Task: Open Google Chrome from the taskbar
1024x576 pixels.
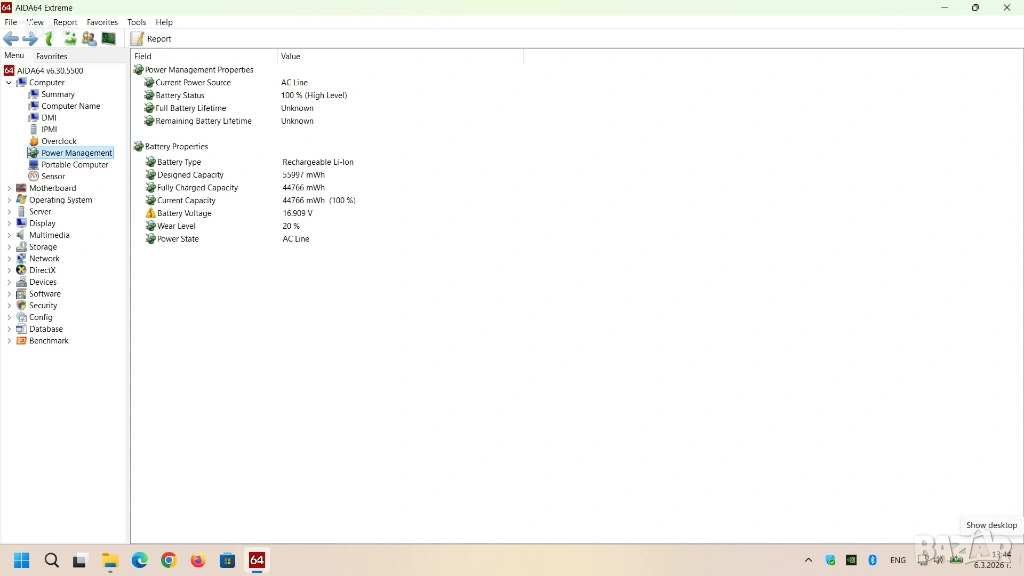Action: pos(169,560)
